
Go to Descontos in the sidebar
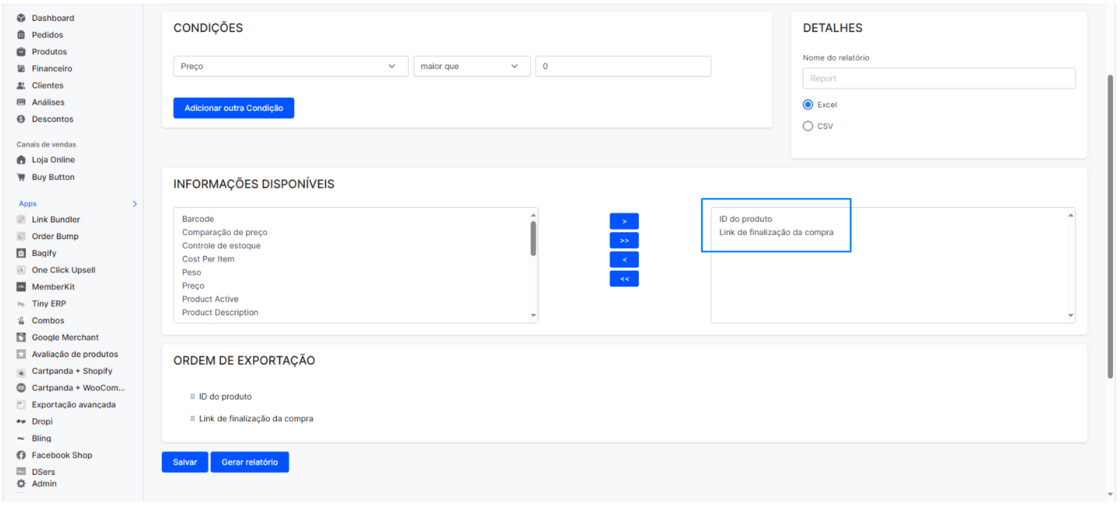[52, 119]
